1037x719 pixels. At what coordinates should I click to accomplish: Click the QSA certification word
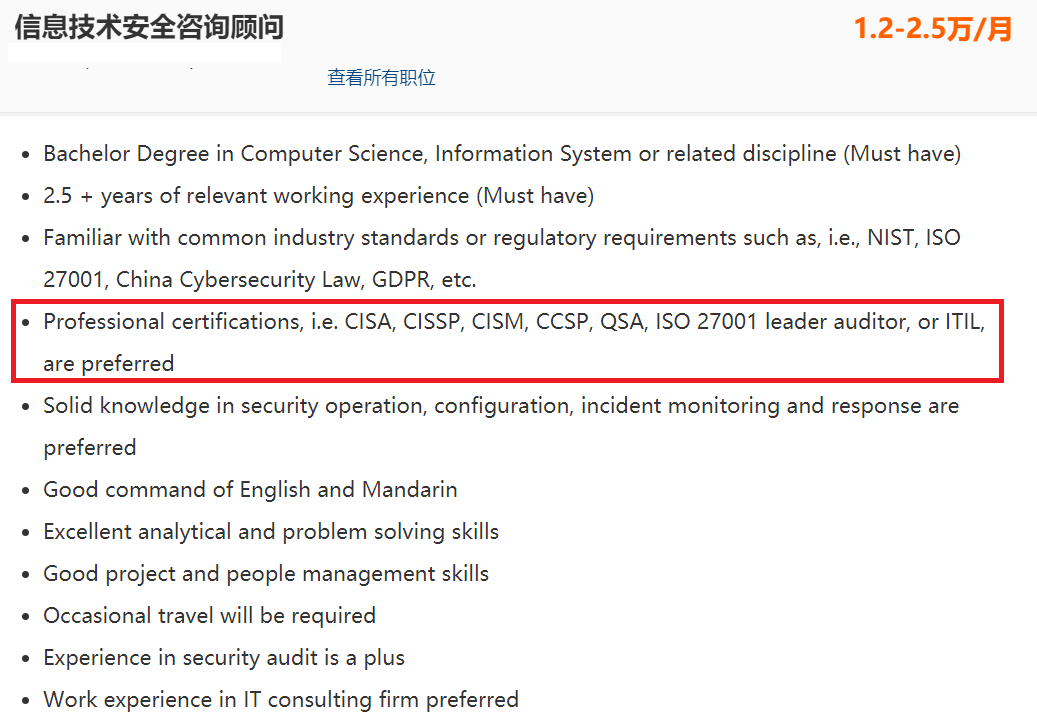(622, 322)
